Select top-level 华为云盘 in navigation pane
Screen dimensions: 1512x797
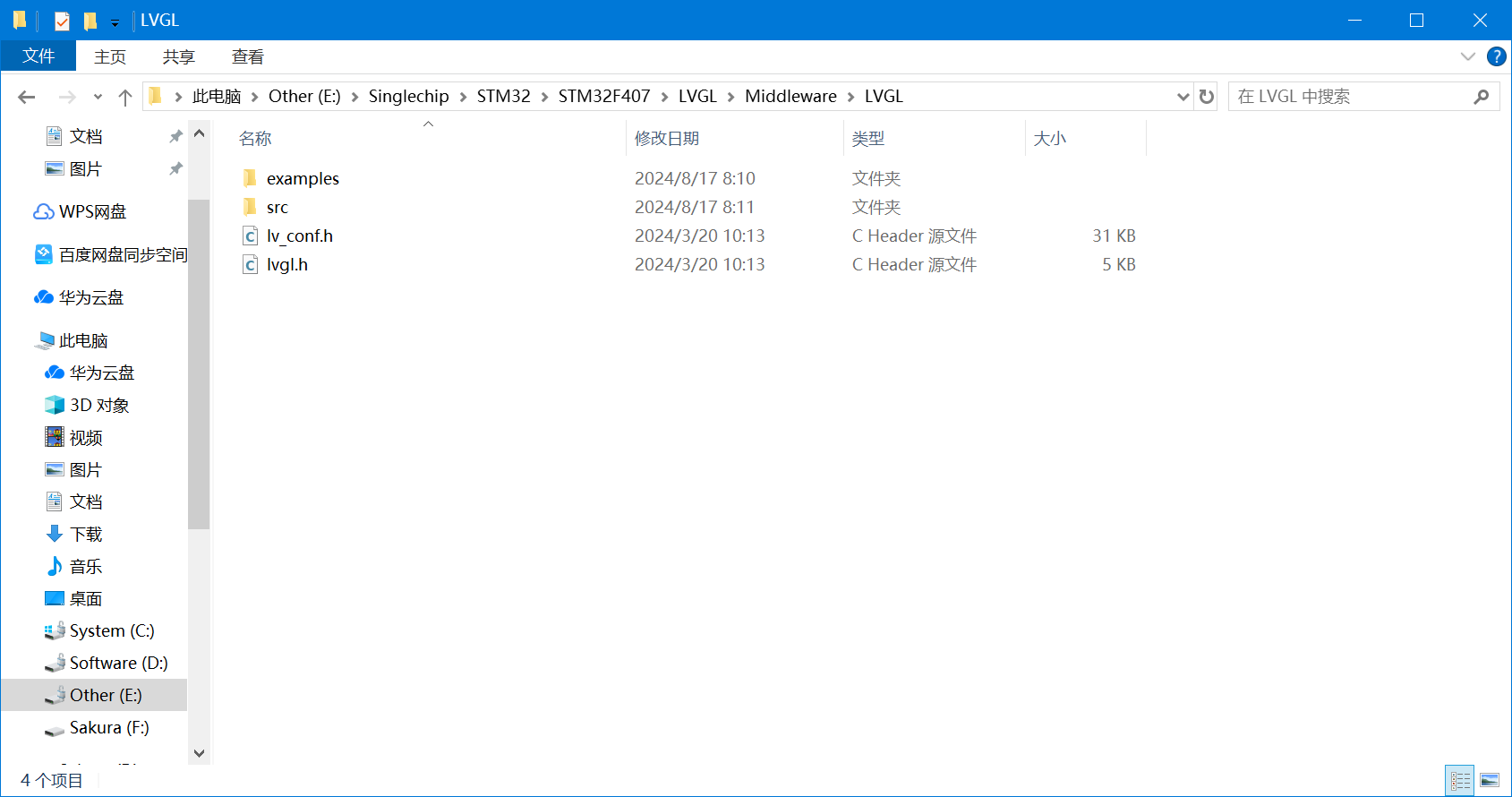click(91, 297)
